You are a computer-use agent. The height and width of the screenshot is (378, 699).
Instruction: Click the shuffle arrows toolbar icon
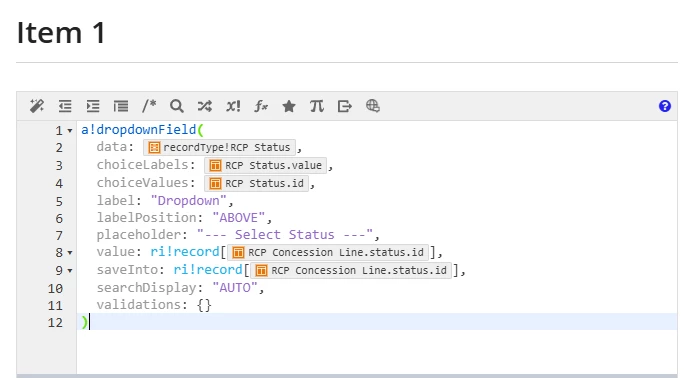tap(205, 106)
